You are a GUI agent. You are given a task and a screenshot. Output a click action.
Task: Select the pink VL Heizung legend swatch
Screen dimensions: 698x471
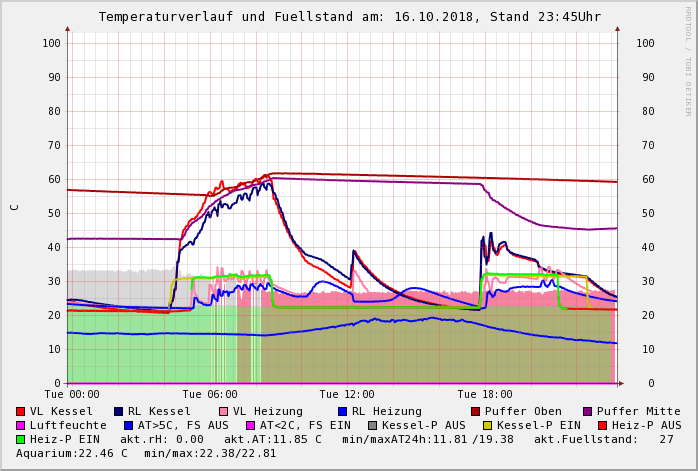click(224, 411)
